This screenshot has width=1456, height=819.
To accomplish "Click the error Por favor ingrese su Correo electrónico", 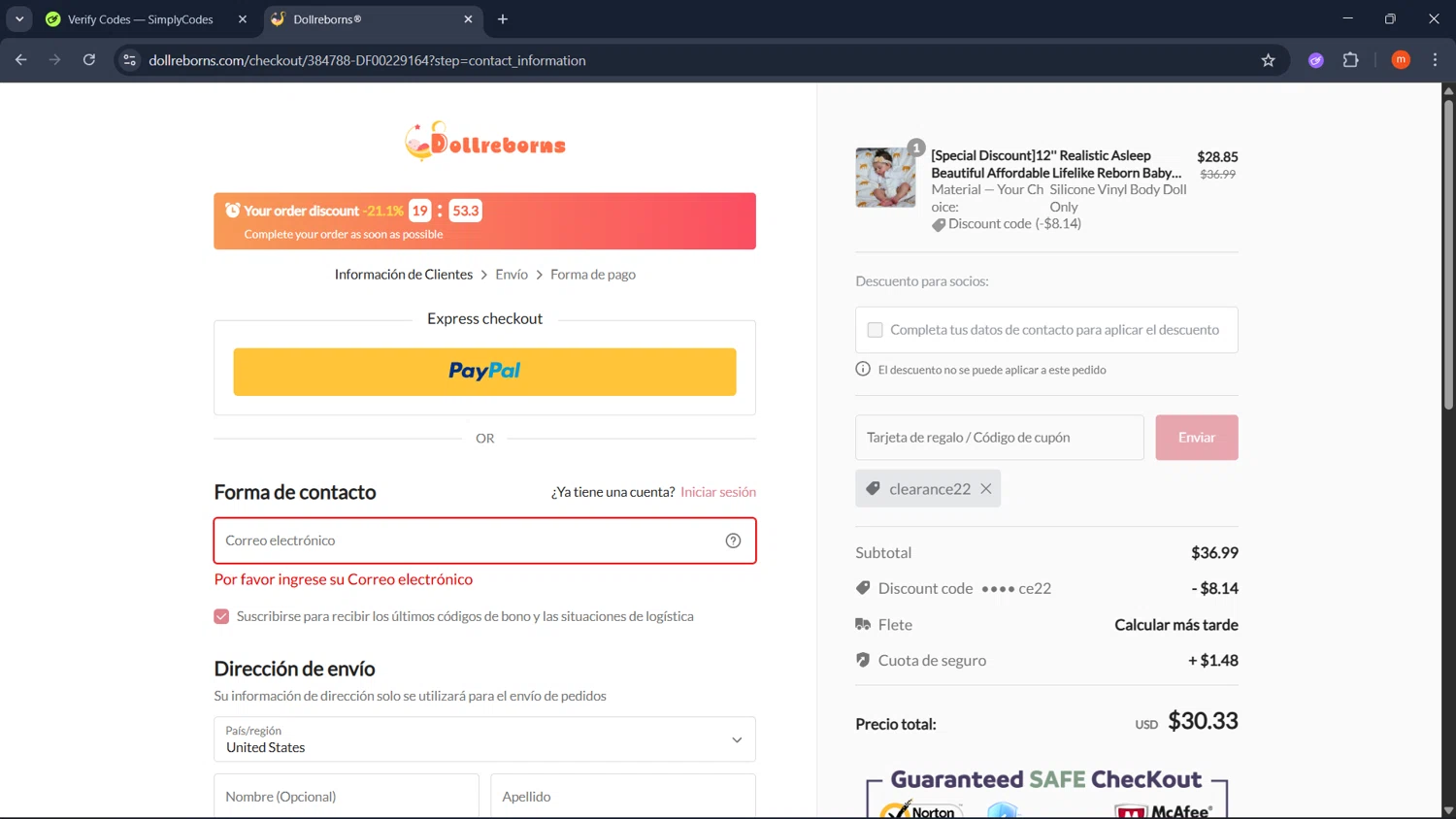I will [344, 579].
